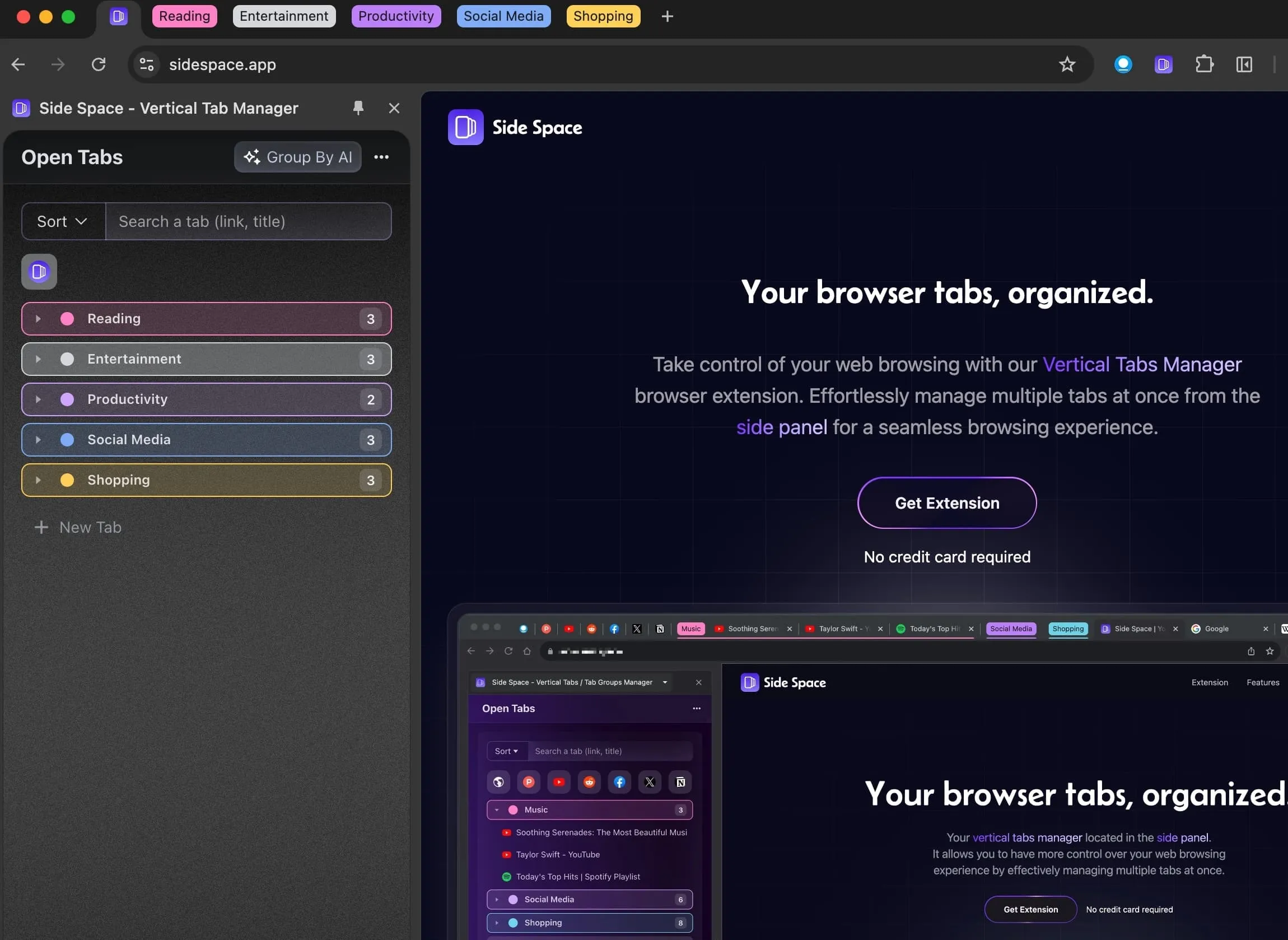This screenshot has width=1288, height=940.
Task: Click the Get Extension button
Action: pyautogui.click(x=946, y=502)
